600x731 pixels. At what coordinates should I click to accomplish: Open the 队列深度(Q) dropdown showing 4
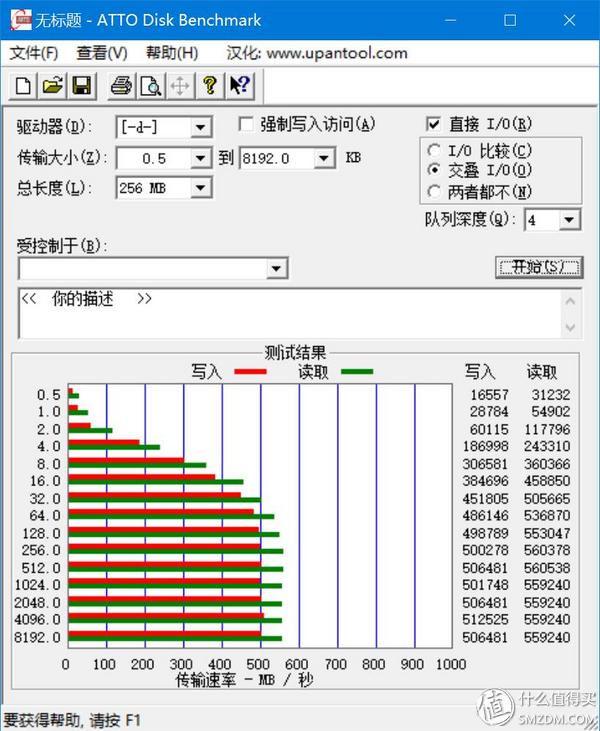[569, 220]
